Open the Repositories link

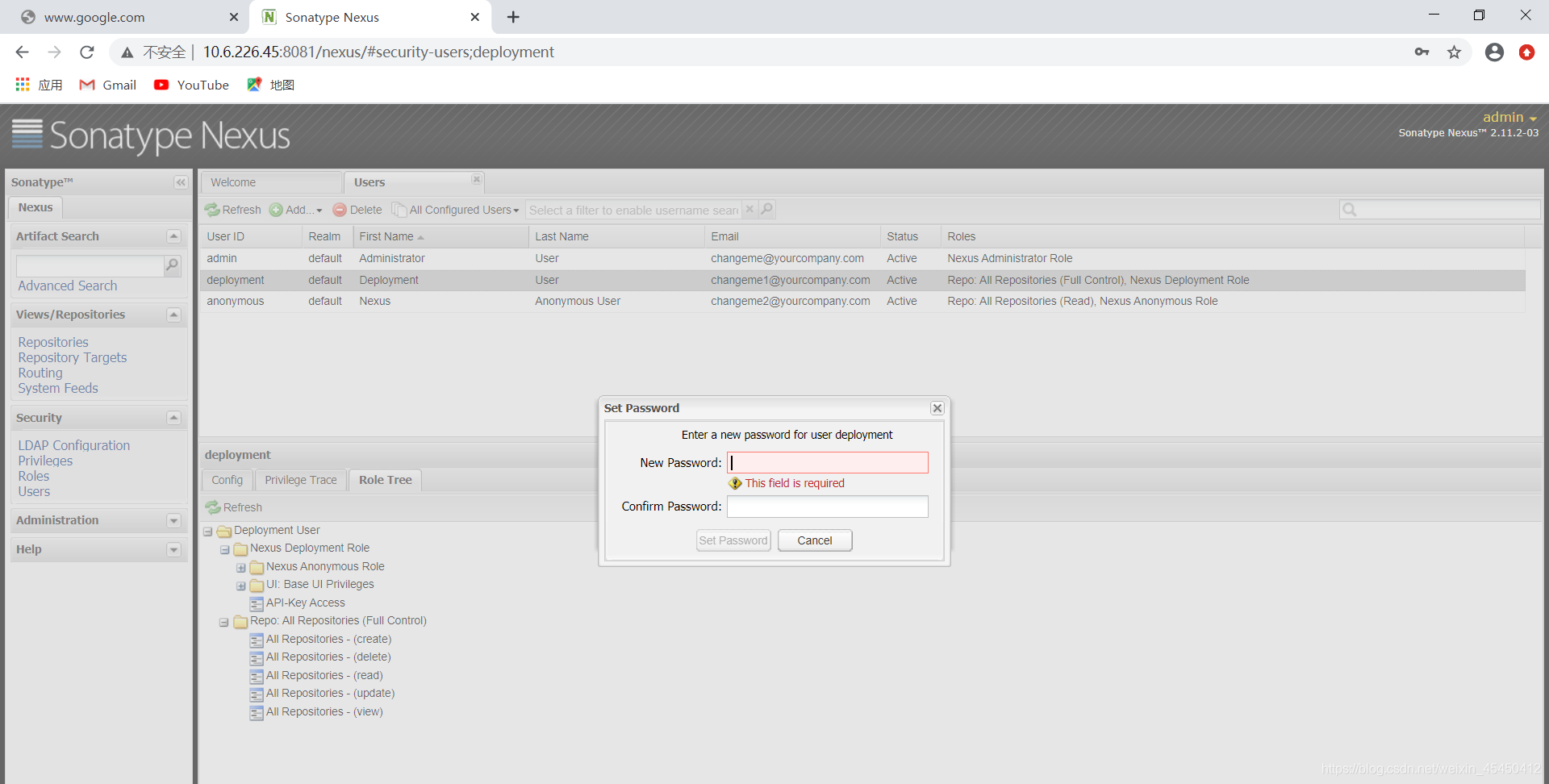(53, 342)
